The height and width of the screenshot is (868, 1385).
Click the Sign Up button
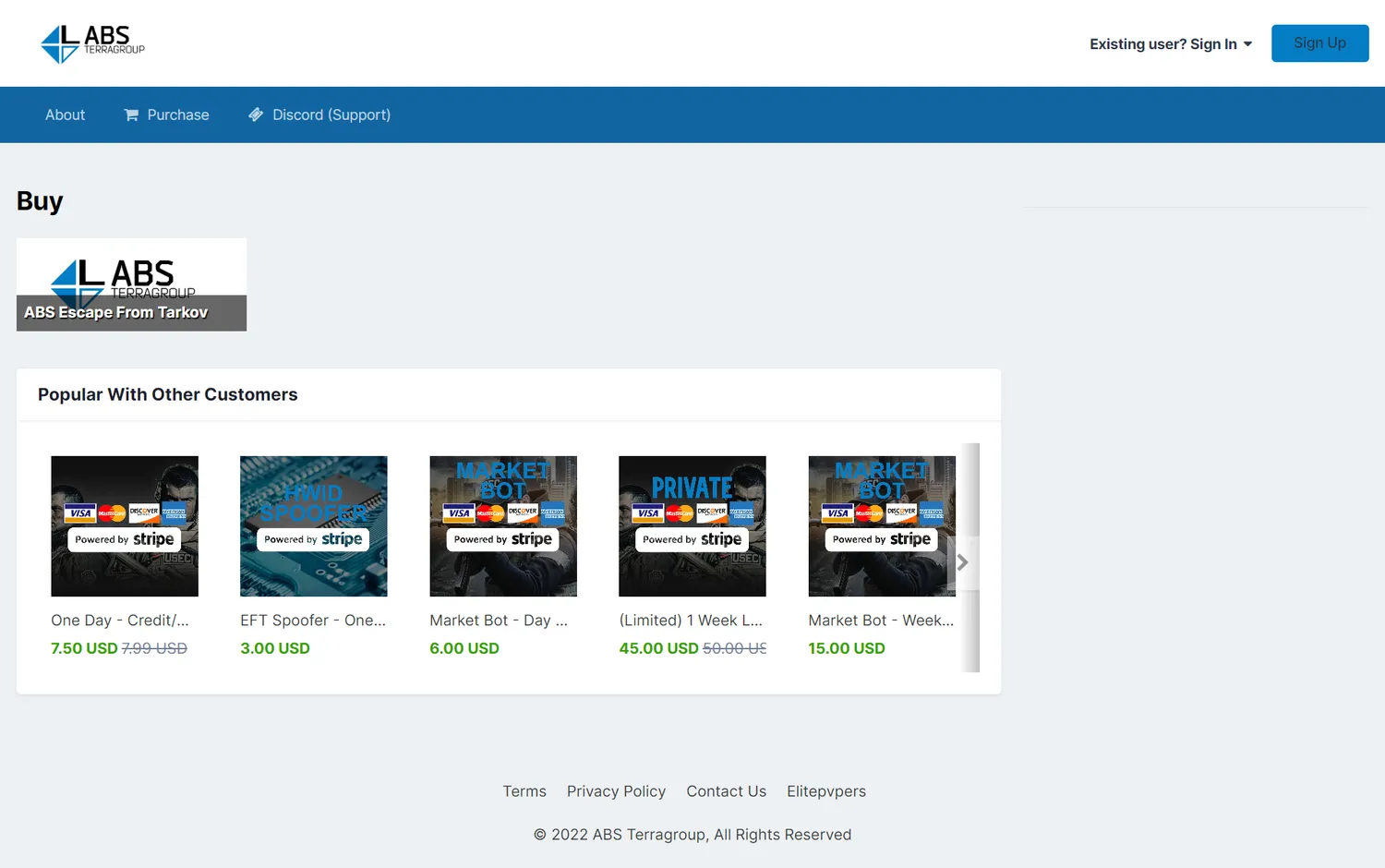[1319, 43]
